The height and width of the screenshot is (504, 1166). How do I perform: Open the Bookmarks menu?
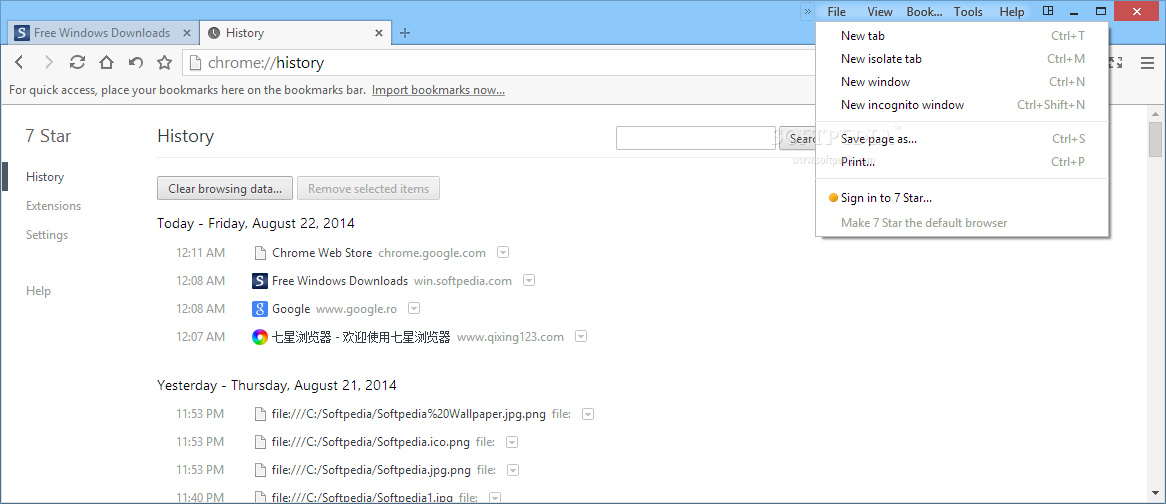tap(924, 12)
